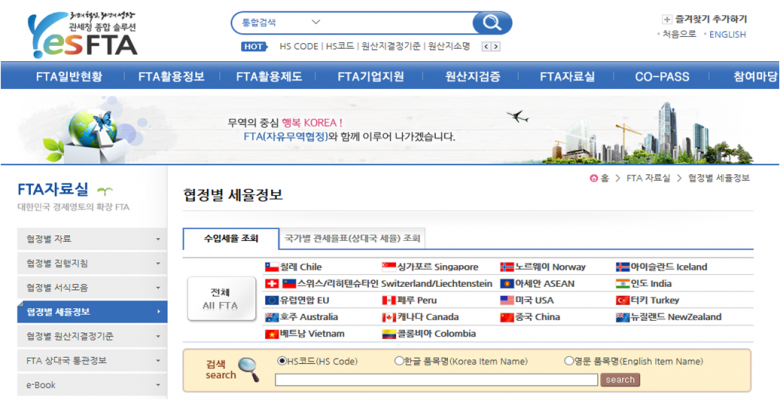
Task: Click into the header search text field
Action: (x=398, y=22)
